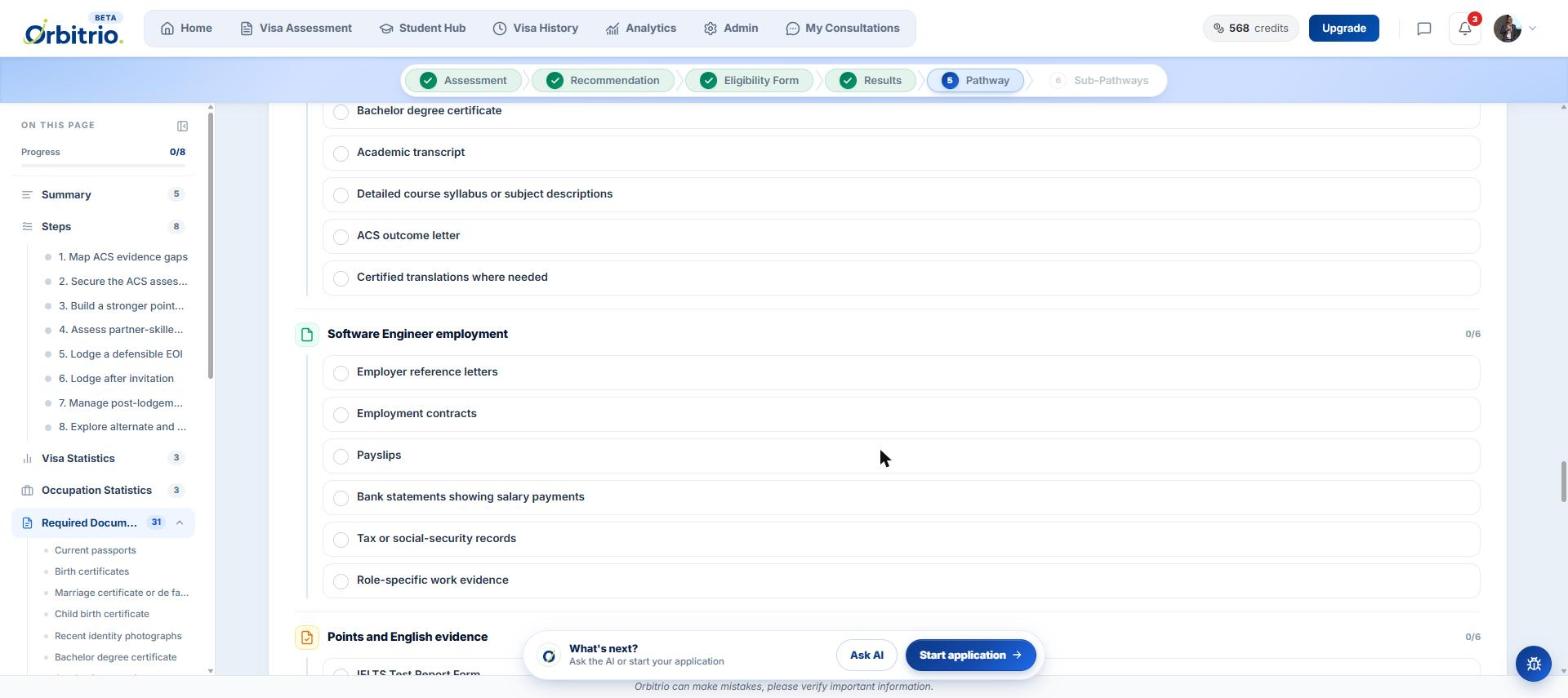Click the Software Engineer employment document icon
The height and width of the screenshot is (698, 1568).
click(x=307, y=334)
